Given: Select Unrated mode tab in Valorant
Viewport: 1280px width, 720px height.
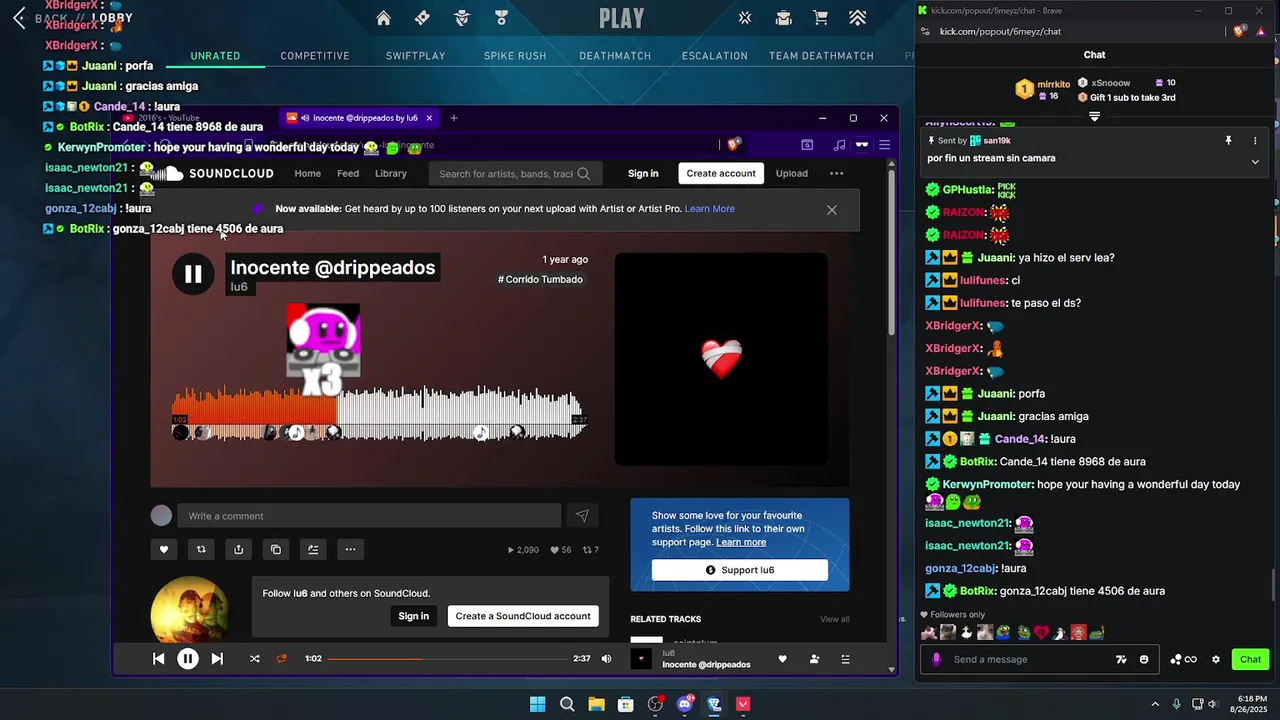Looking at the screenshot, I should [x=215, y=56].
